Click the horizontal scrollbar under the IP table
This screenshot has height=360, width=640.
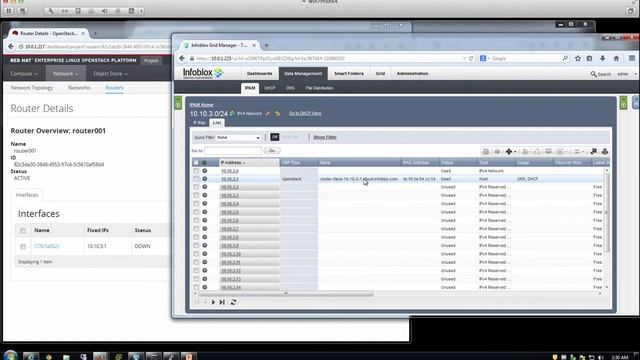pyautogui.click(x=286, y=293)
